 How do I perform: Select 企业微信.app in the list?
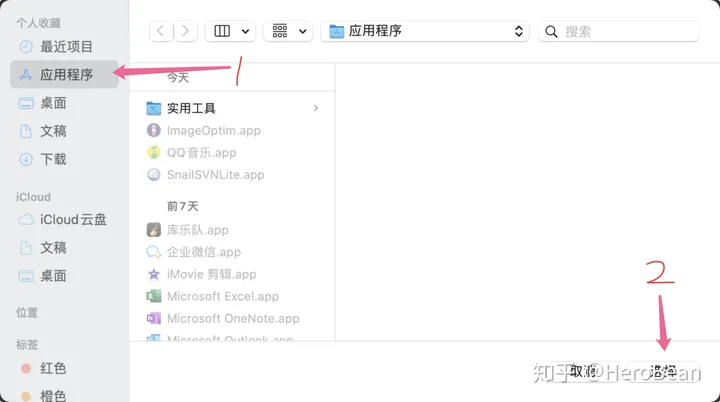(232, 252)
